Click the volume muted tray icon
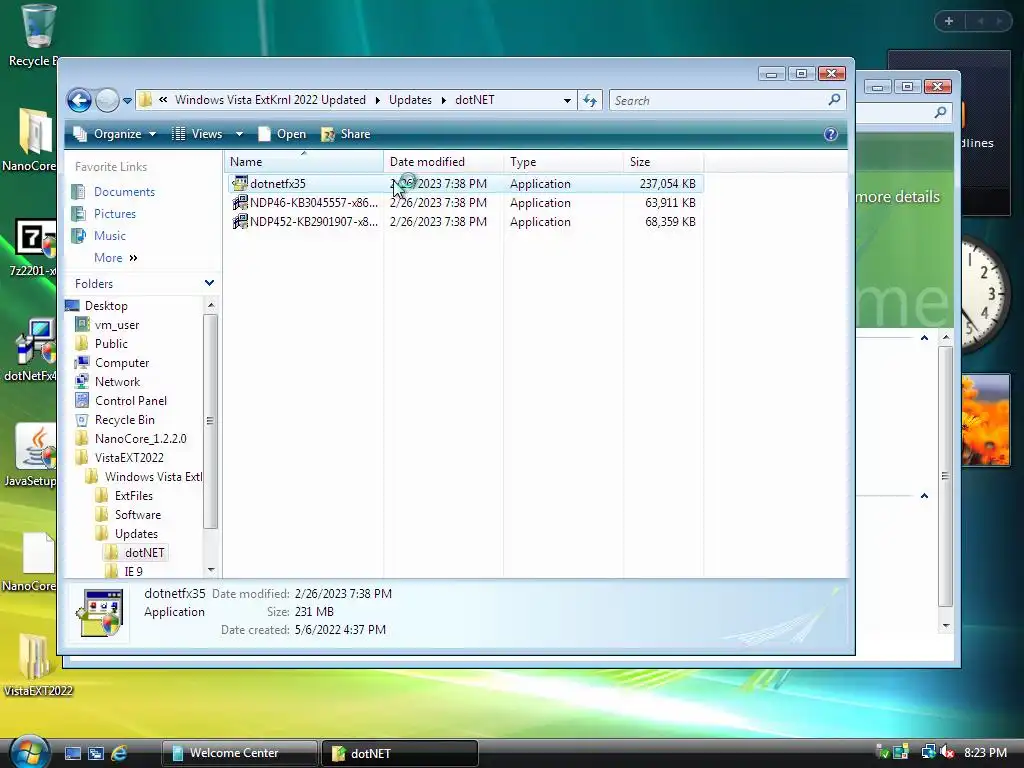1024x768 pixels. 946,753
